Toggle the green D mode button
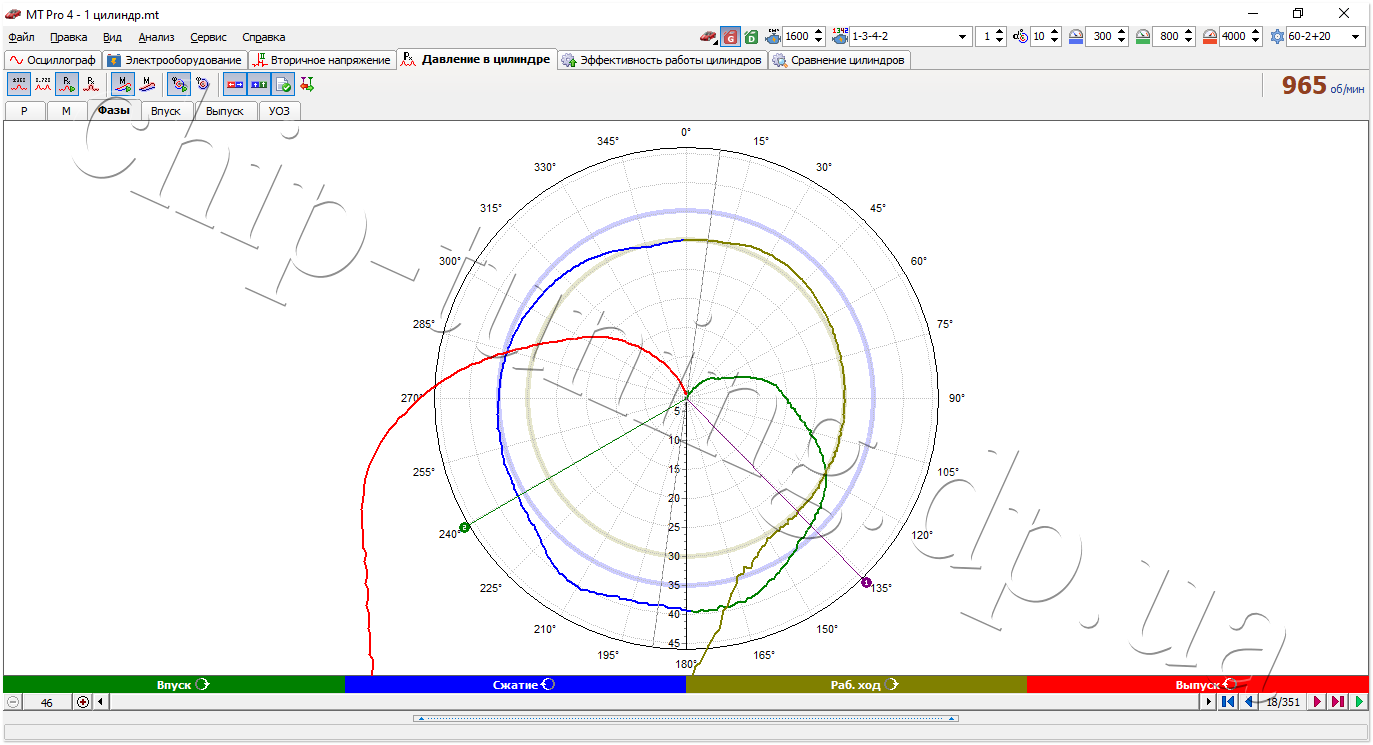 tap(751, 36)
